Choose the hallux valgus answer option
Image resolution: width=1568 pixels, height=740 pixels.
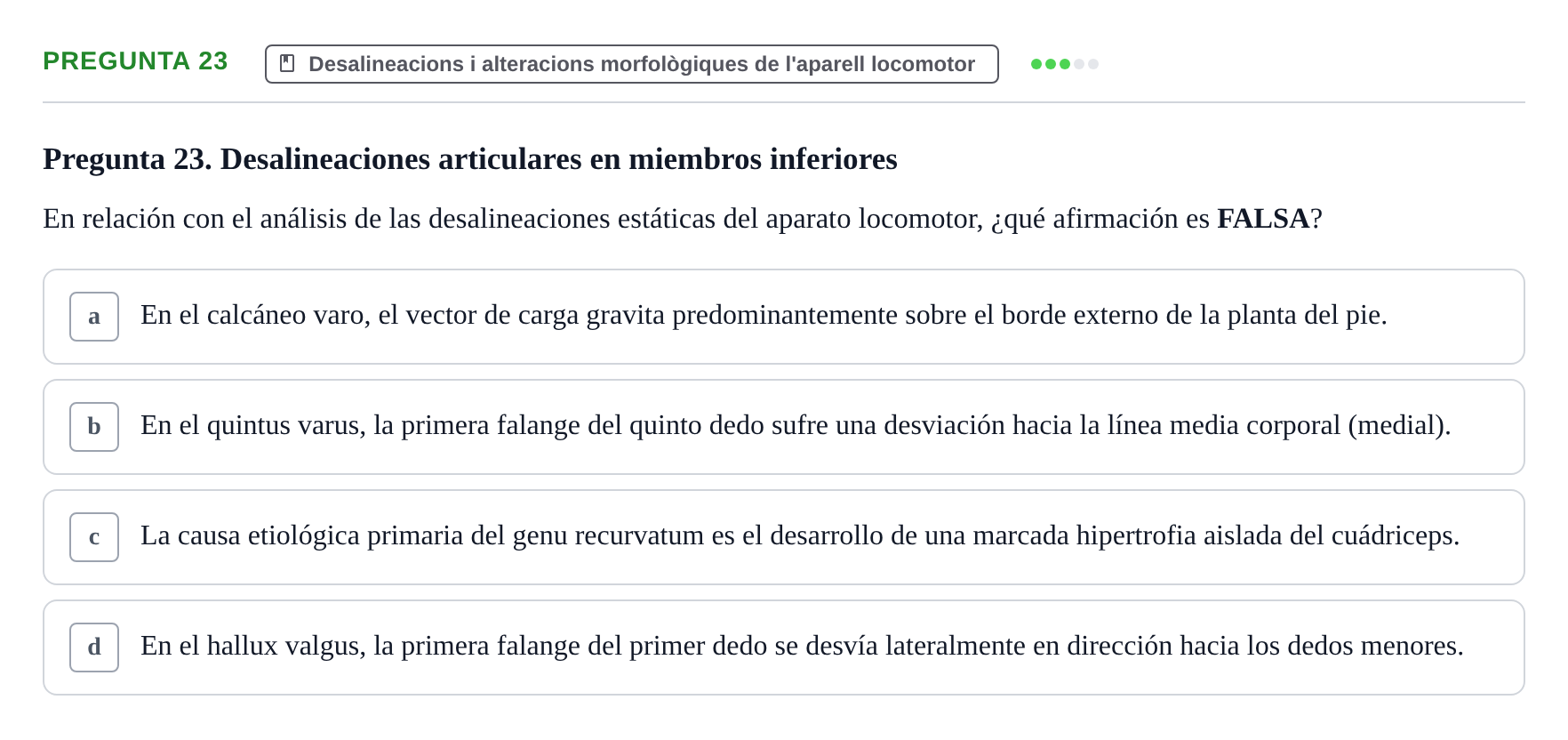784,647
